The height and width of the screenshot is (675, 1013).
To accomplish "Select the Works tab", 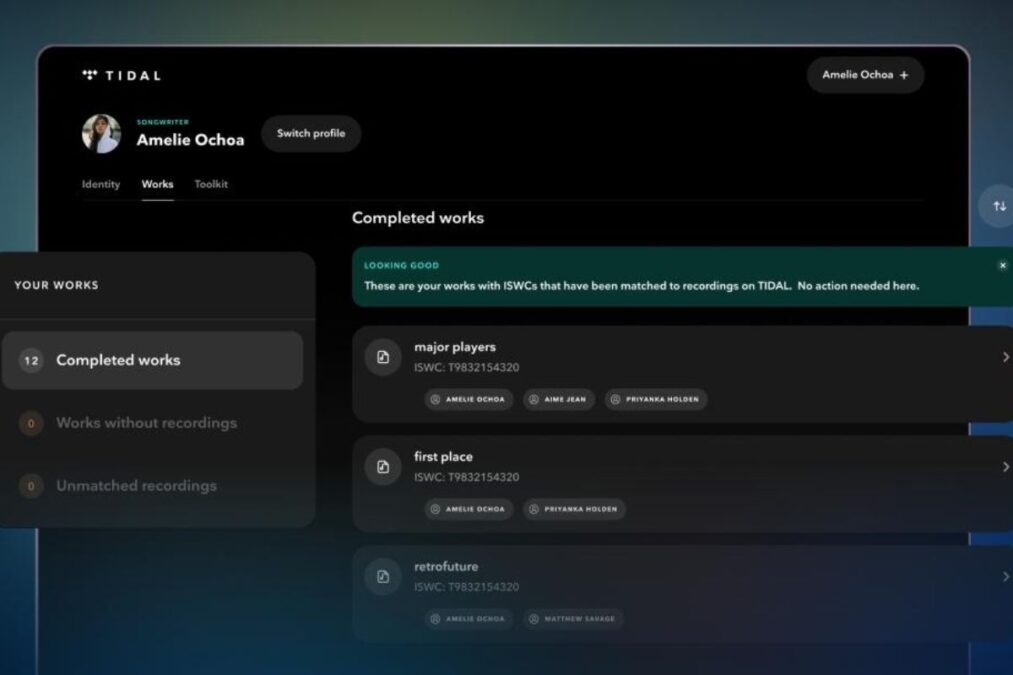I will (x=158, y=184).
